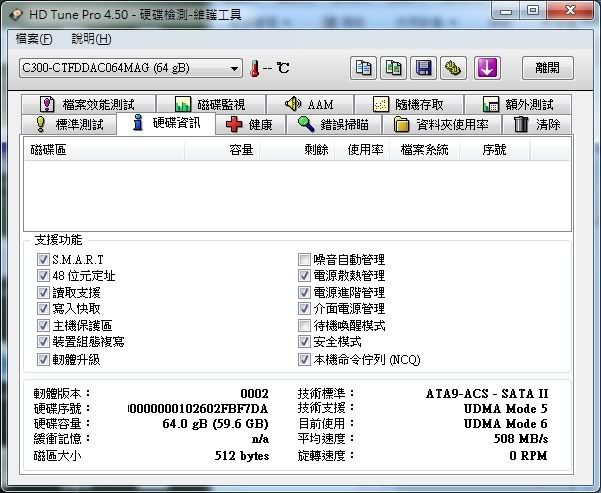Enable the 待機喚醒模式 checkbox
This screenshot has width=601, height=493.
[x=304, y=325]
